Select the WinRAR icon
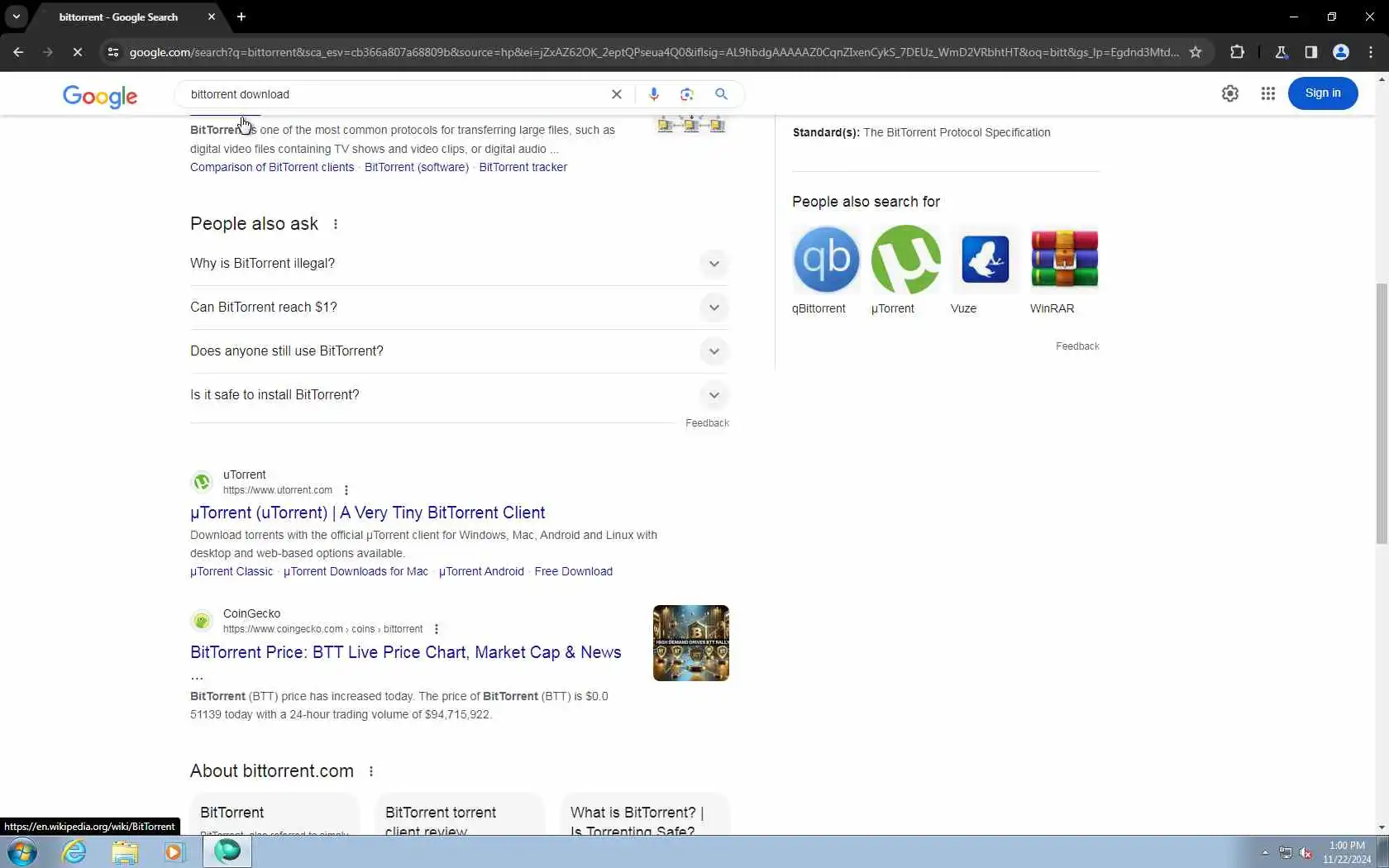The width and height of the screenshot is (1389, 868). 1065,260
